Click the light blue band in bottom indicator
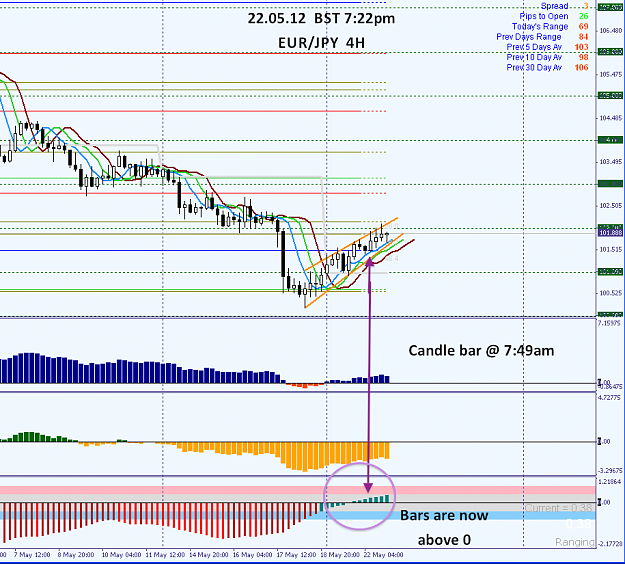This screenshot has height=564, width=625. (x=298, y=515)
